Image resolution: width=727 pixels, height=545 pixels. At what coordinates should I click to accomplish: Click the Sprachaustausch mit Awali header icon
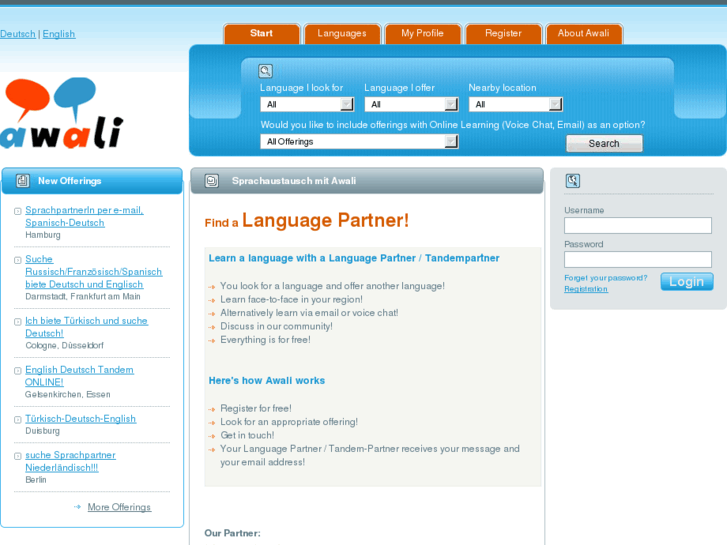[212, 180]
